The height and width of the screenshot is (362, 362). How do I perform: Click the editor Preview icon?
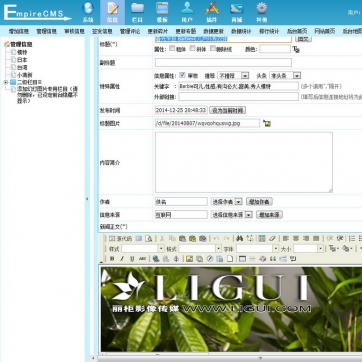pos(149,239)
